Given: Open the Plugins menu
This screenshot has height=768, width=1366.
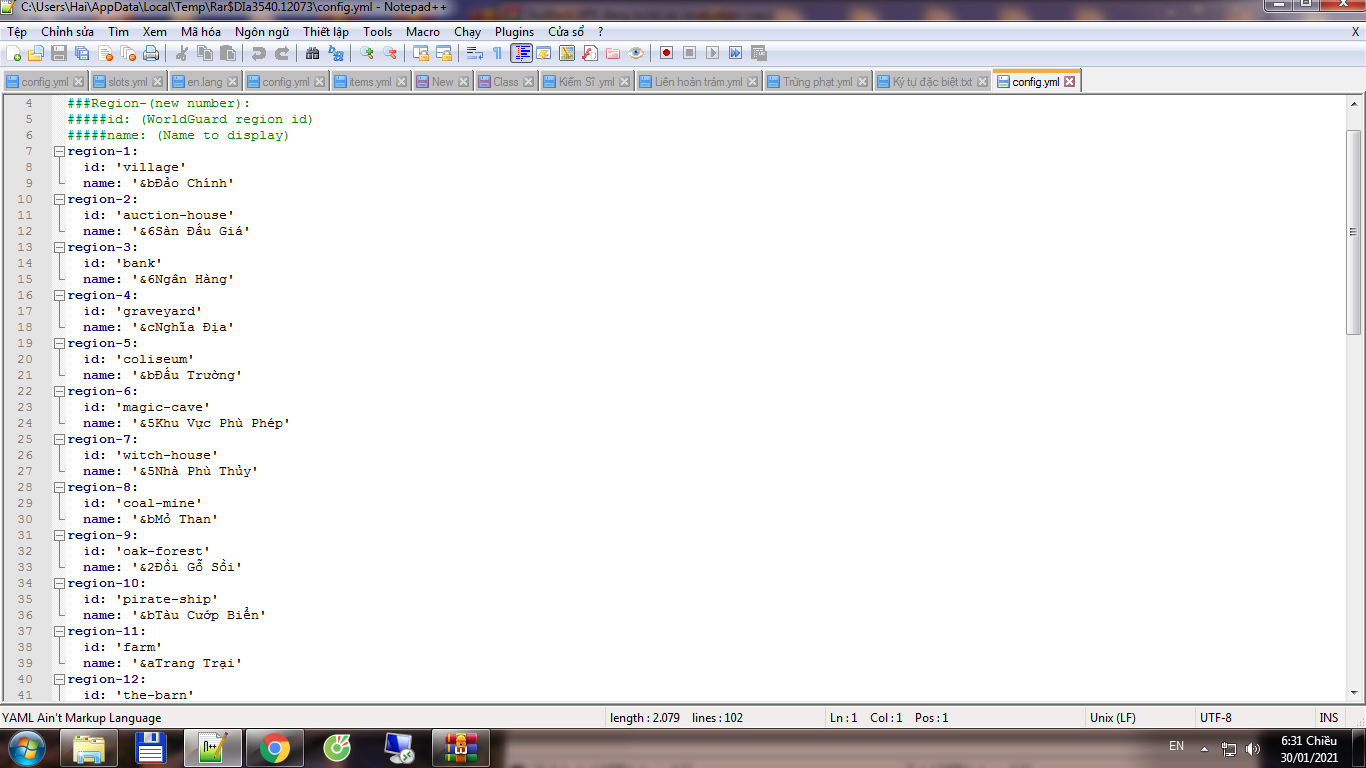Looking at the screenshot, I should point(514,32).
